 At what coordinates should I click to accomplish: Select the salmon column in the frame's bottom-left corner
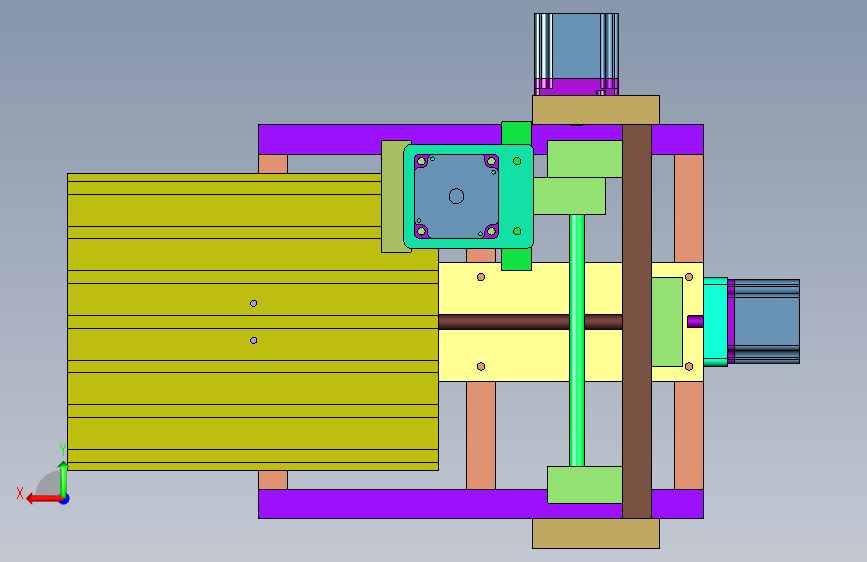click(273, 480)
